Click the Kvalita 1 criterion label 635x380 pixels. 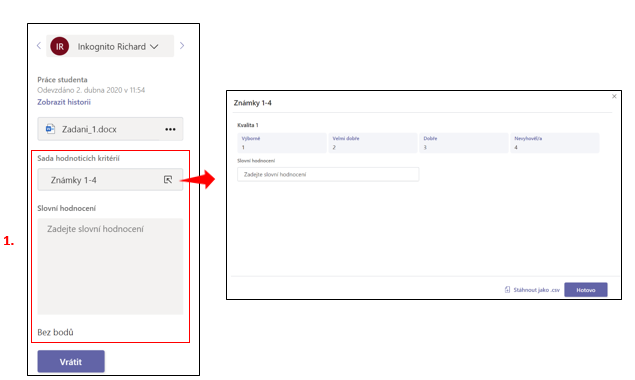[x=248, y=125]
